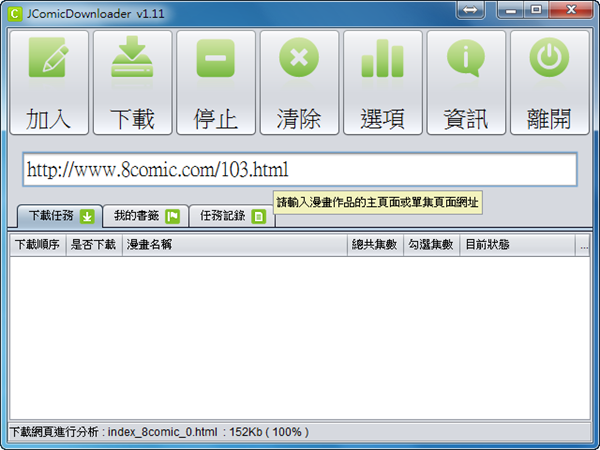Sort by the 漫畫名稱 column header
Screen dimensions: 600x450
235,245
